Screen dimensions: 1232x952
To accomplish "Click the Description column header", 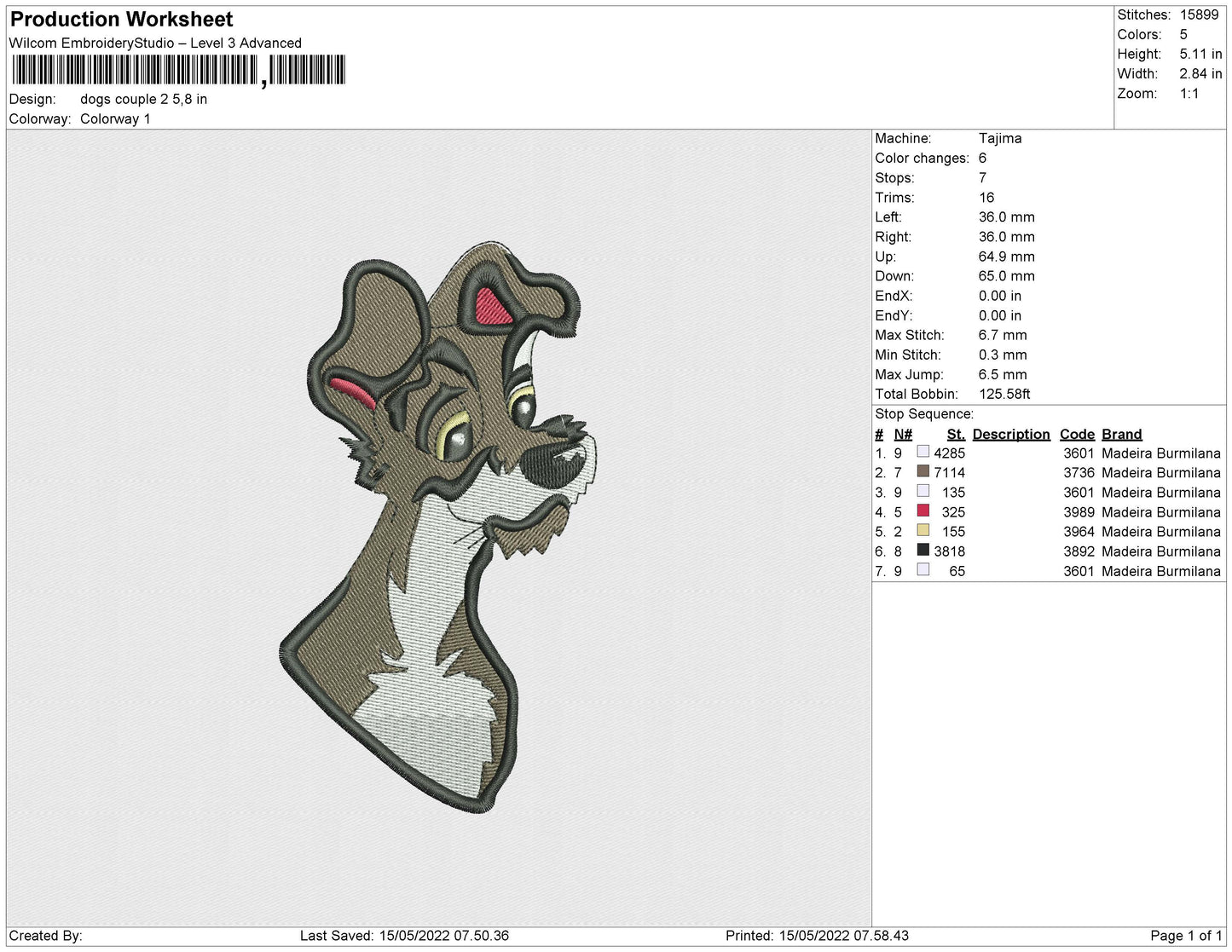I will tap(1011, 434).
